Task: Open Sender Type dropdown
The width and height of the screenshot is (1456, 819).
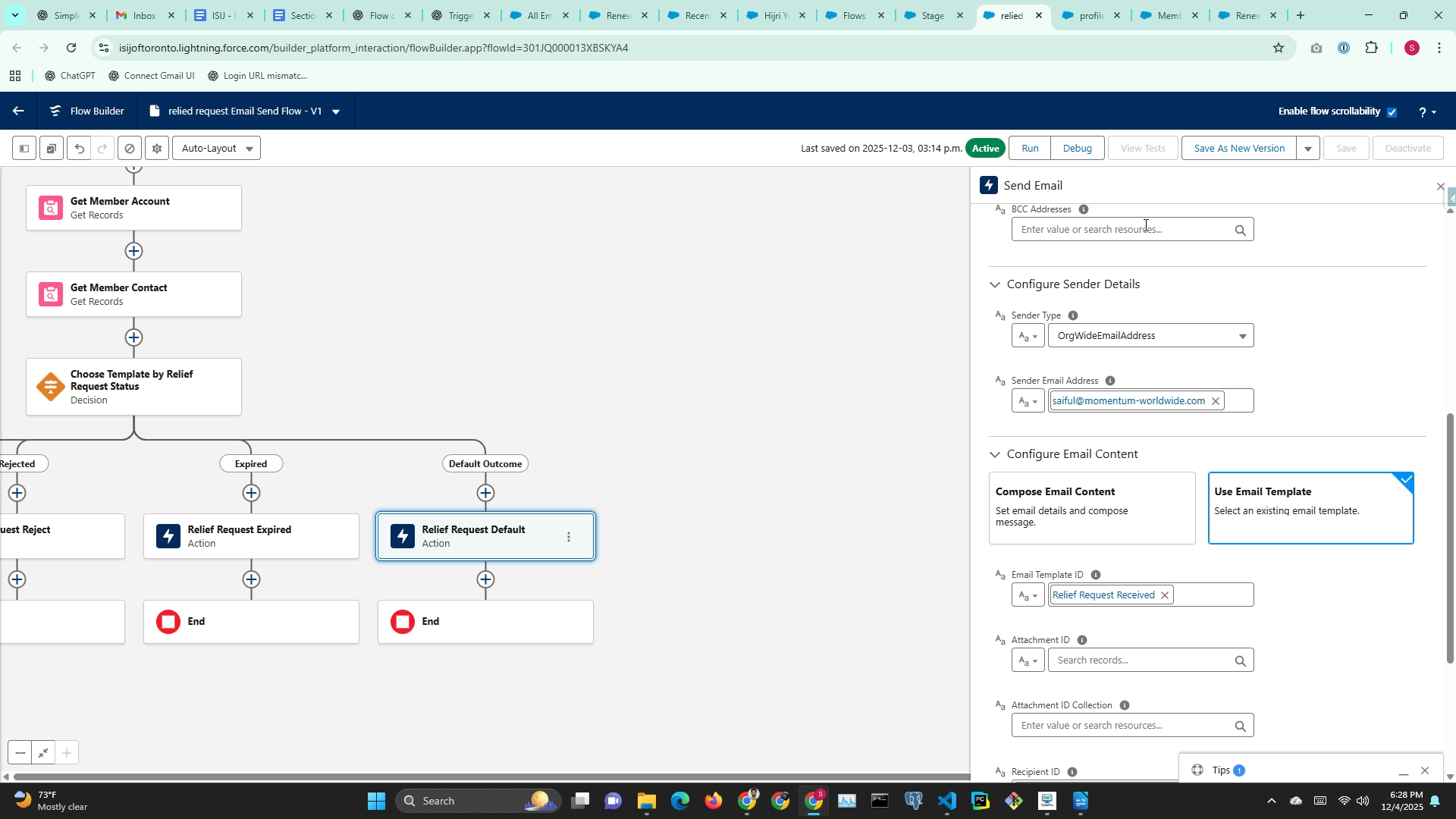Action: pos(1150,336)
